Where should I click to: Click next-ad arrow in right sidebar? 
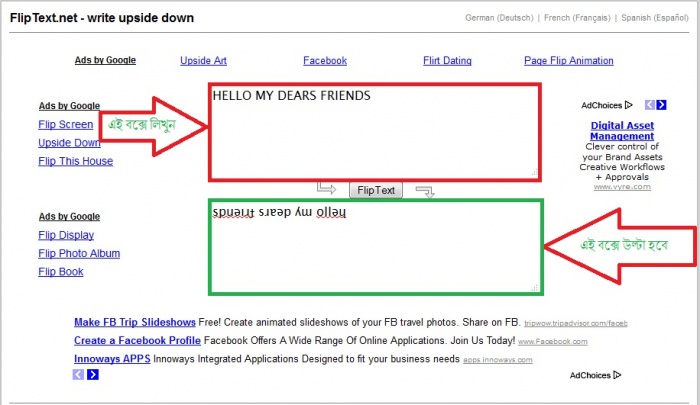click(x=662, y=105)
